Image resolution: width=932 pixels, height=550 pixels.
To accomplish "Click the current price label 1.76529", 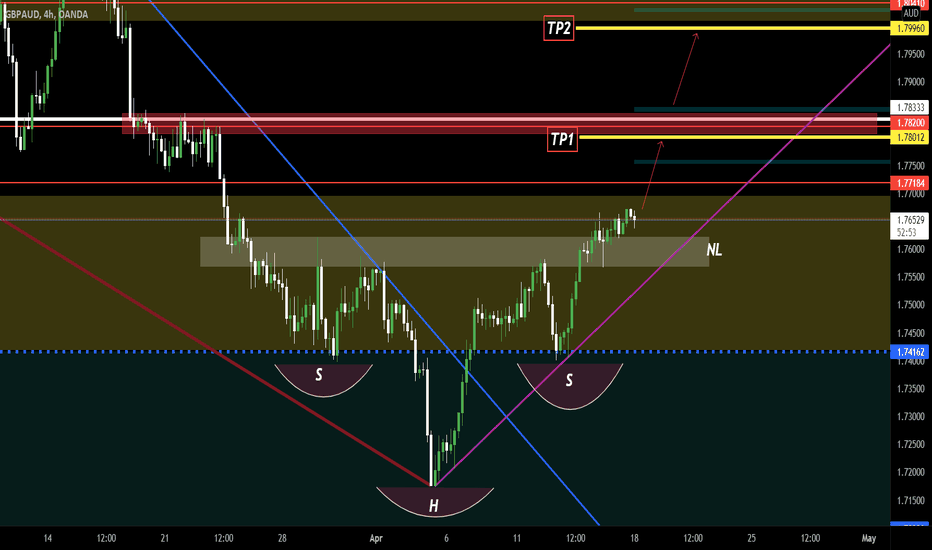I will (909, 220).
